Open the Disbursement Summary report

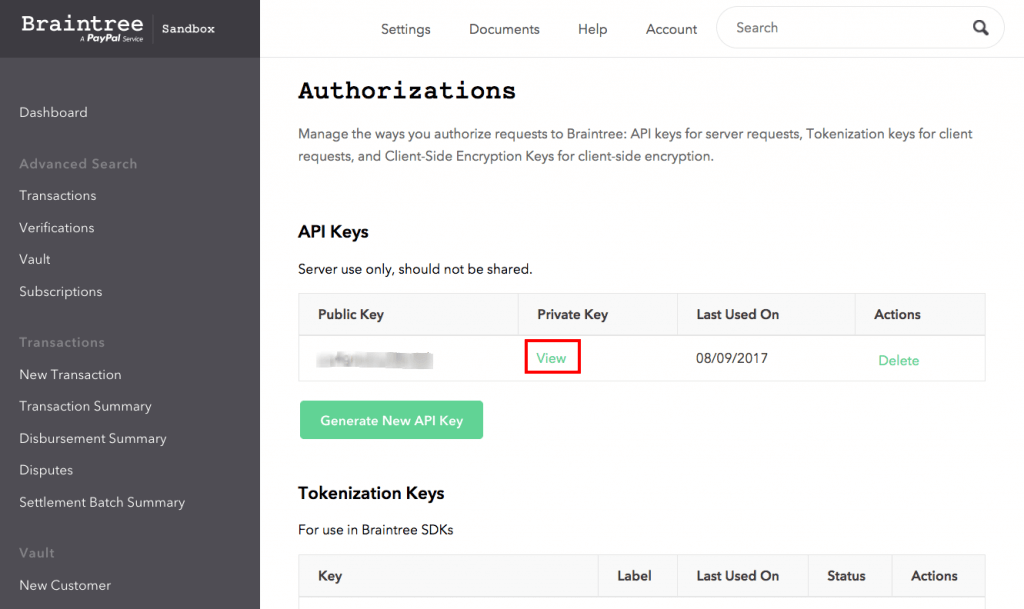pyautogui.click(x=92, y=438)
